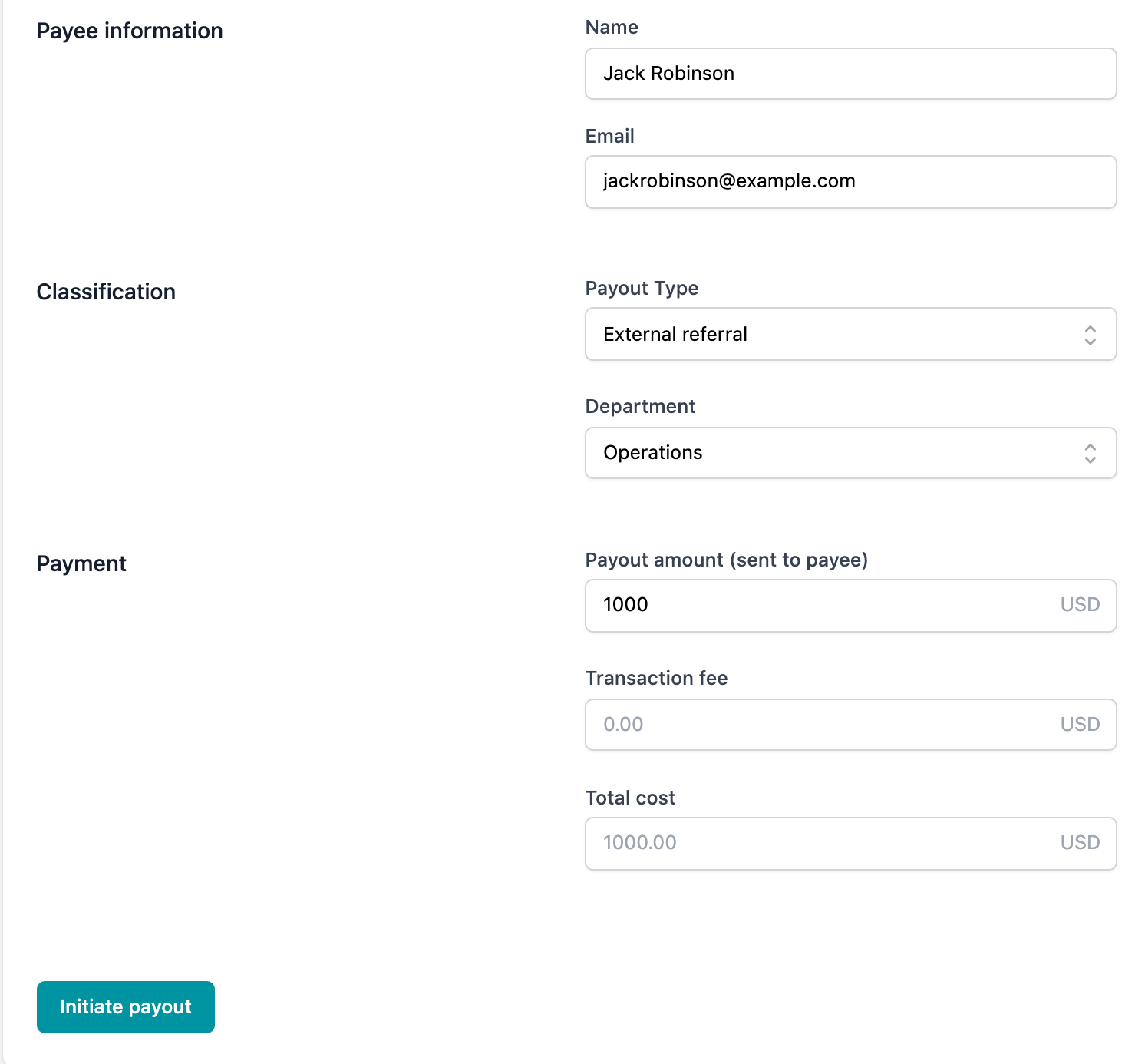Screen dimensions: 1145x1064
Task: Click the Department up-down chevron icon
Action: tap(1090, 453)
